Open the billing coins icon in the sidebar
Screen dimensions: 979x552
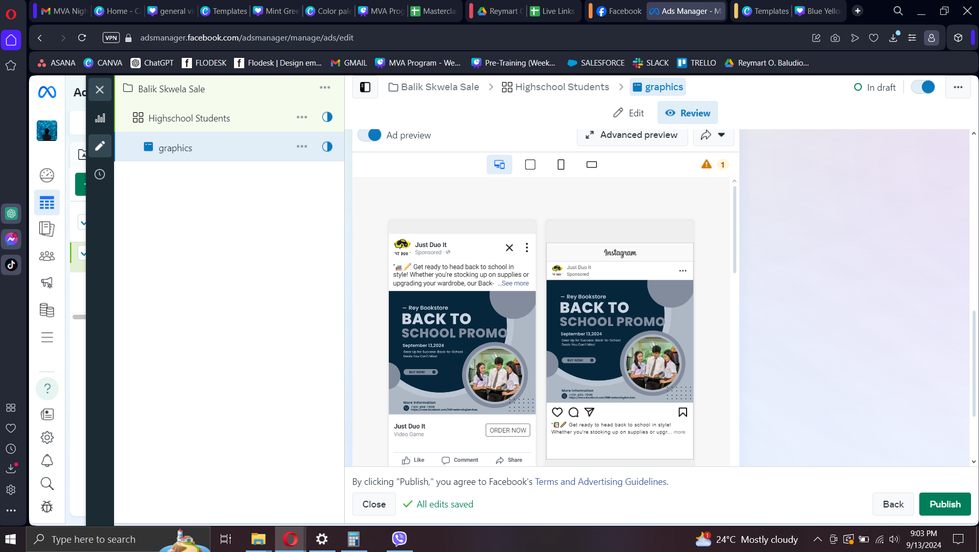[x=47, y=310]
